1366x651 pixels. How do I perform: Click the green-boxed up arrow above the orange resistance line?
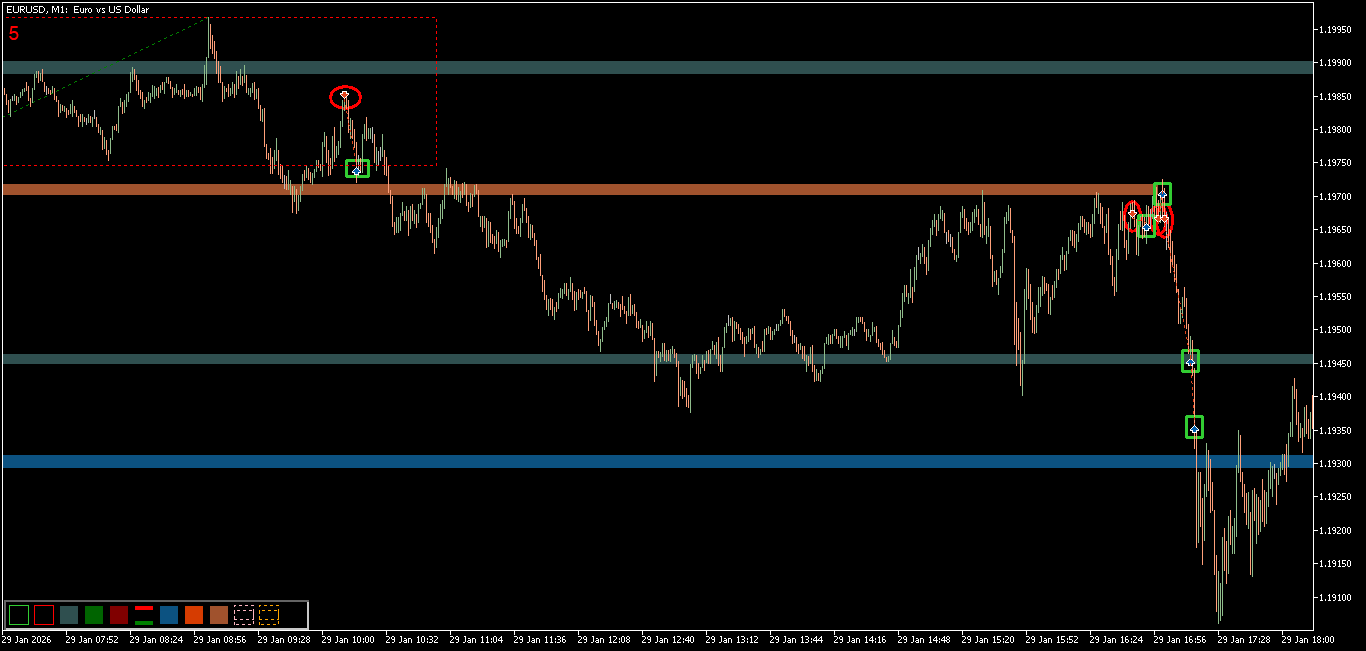click(x=1162, y=194)
